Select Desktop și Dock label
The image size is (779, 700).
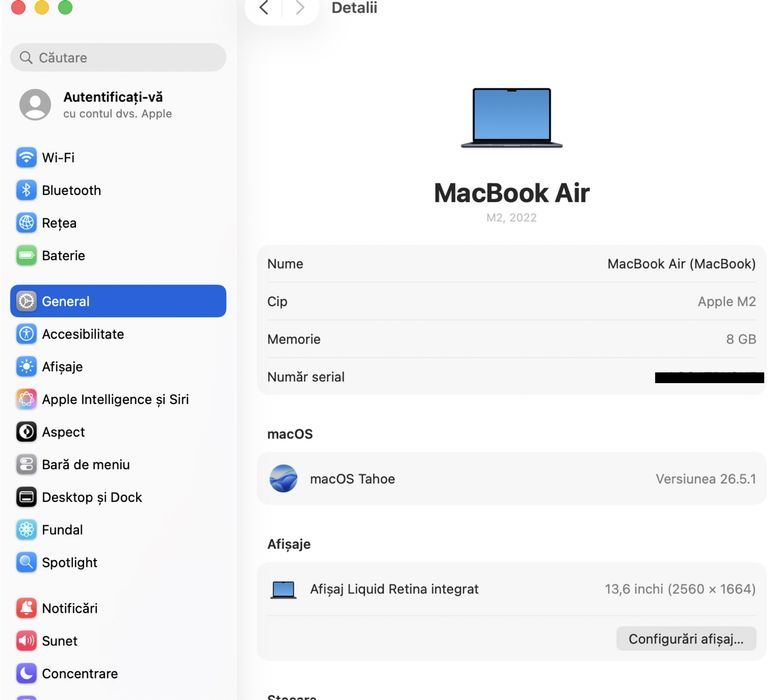click(92, 497)
